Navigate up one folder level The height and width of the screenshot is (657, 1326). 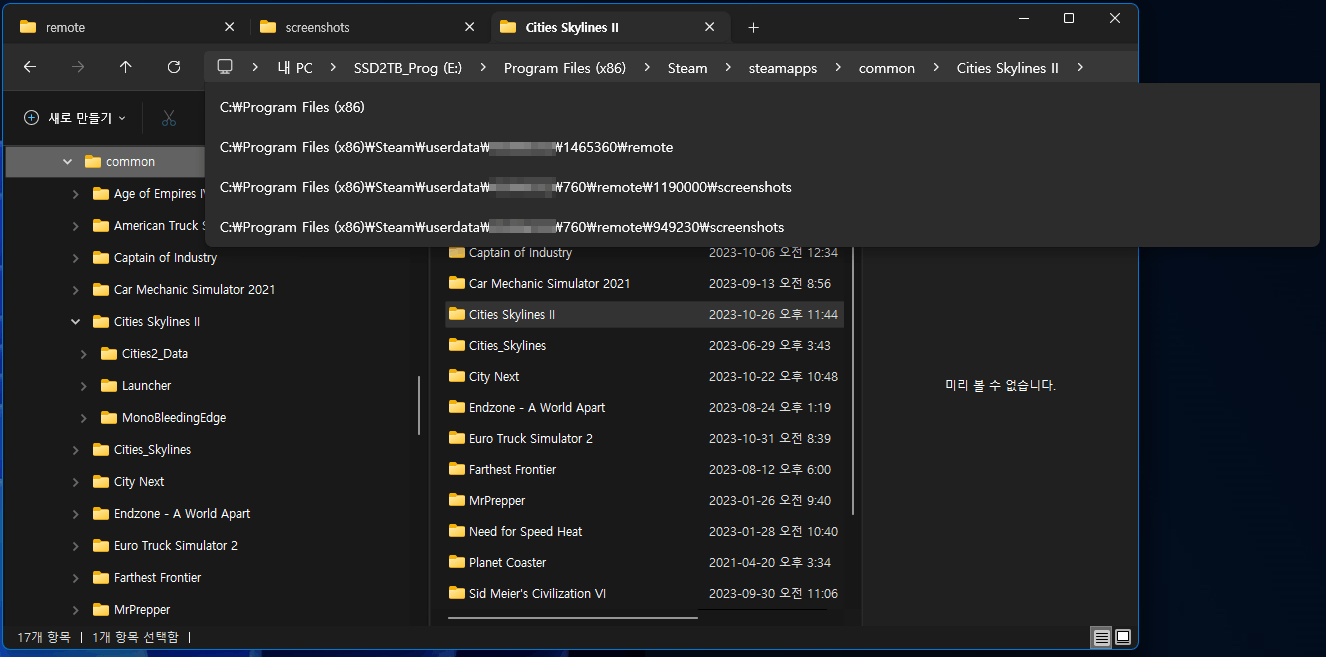click(x=125, y=67)
